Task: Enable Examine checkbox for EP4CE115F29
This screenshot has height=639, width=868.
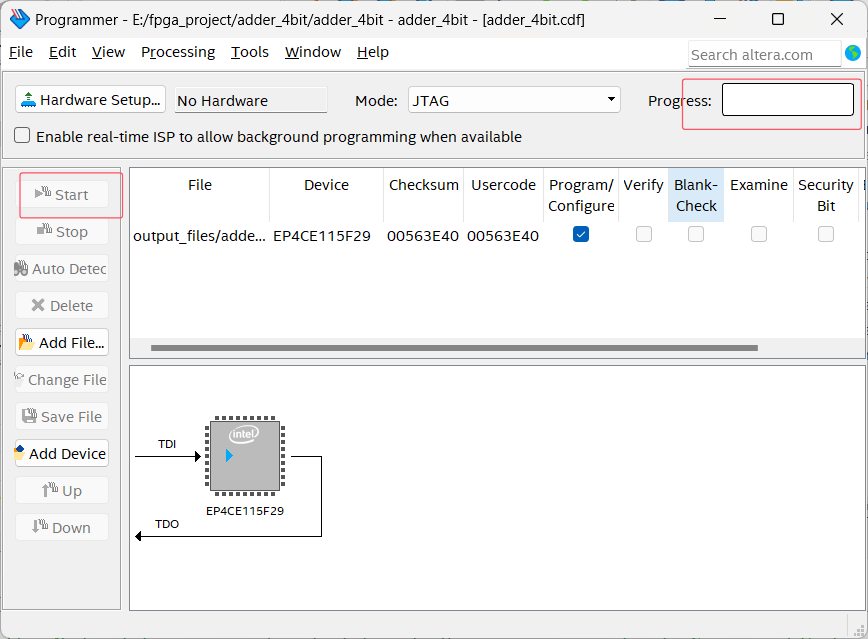Action: point(759,234)
